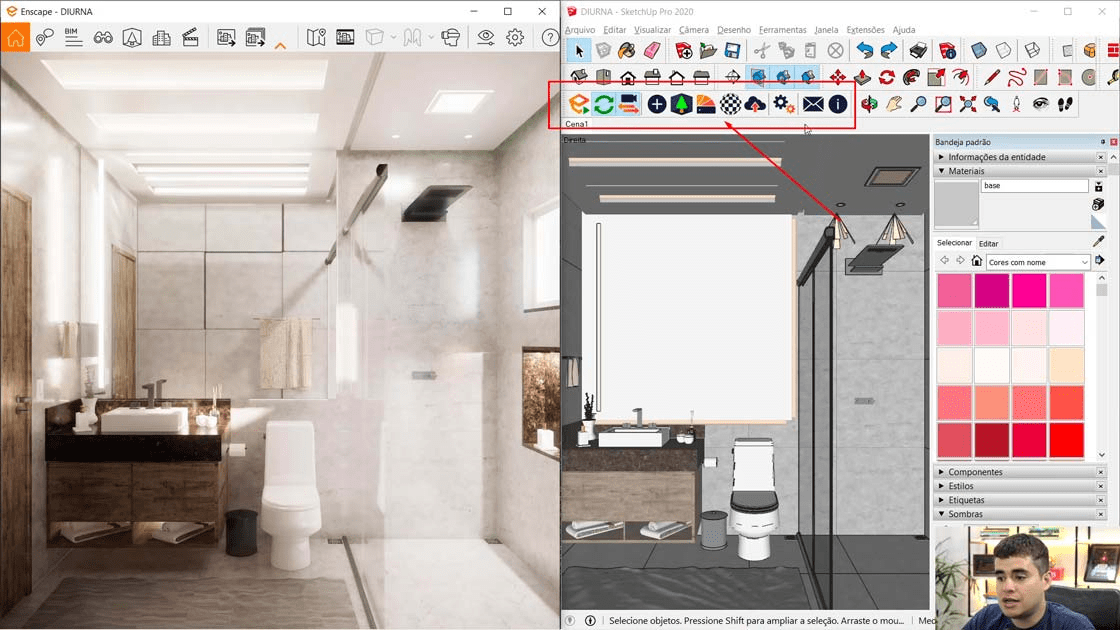Open Enscape help question mark
This screenshot has height=630, width=1120.
[x=549, y=37]
